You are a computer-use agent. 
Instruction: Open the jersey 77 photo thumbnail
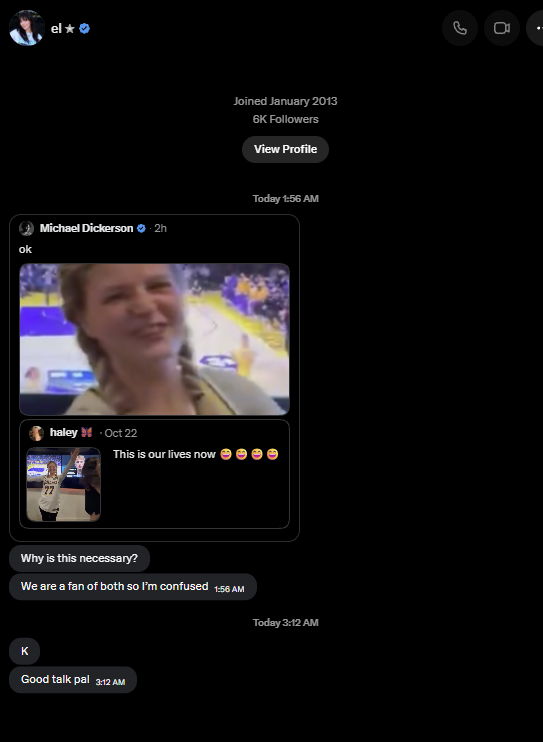click(x=63, y=484)
